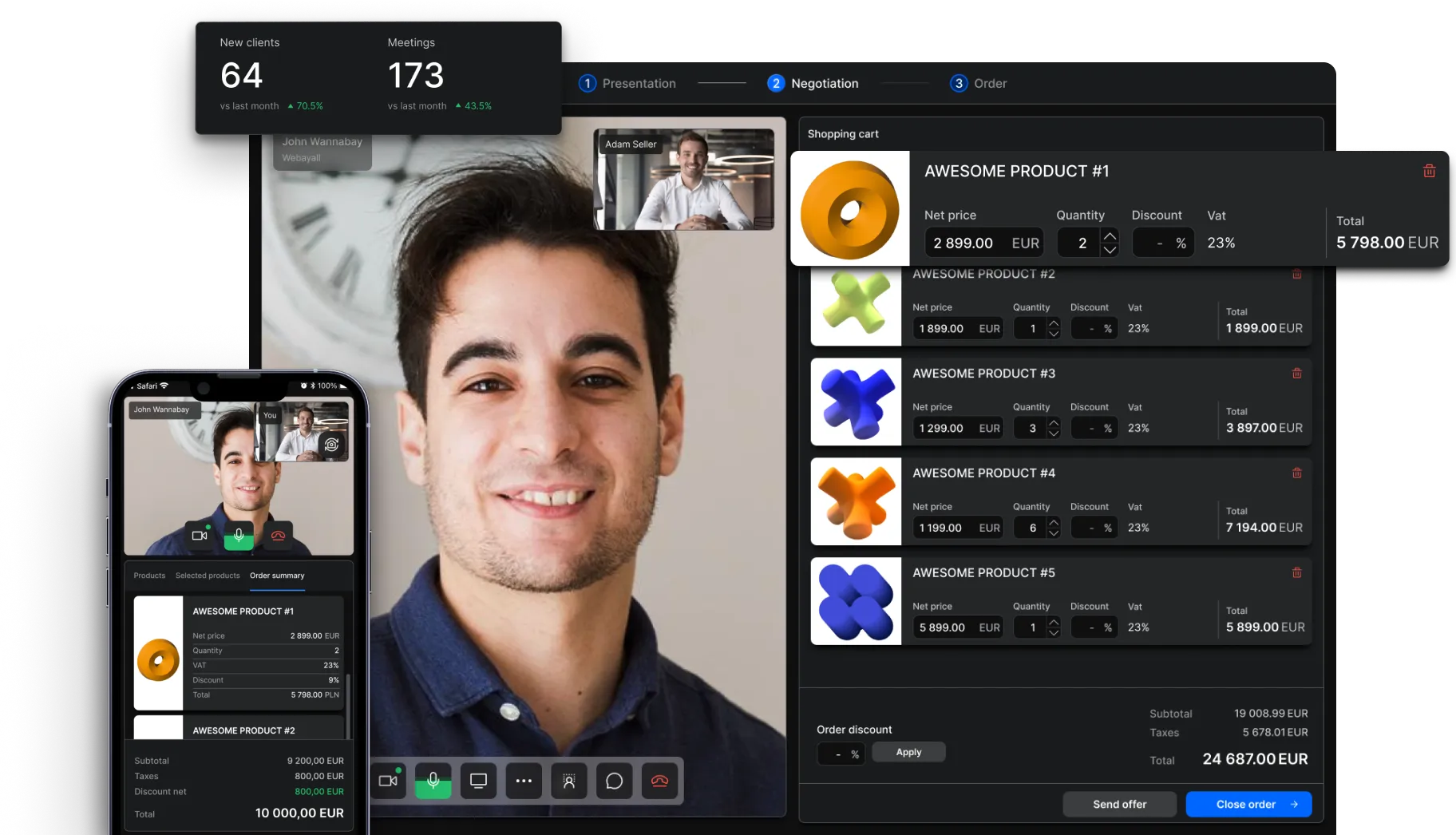
Task: Open the chat bubble icon in call toolbar
Action: click(614, 781)
